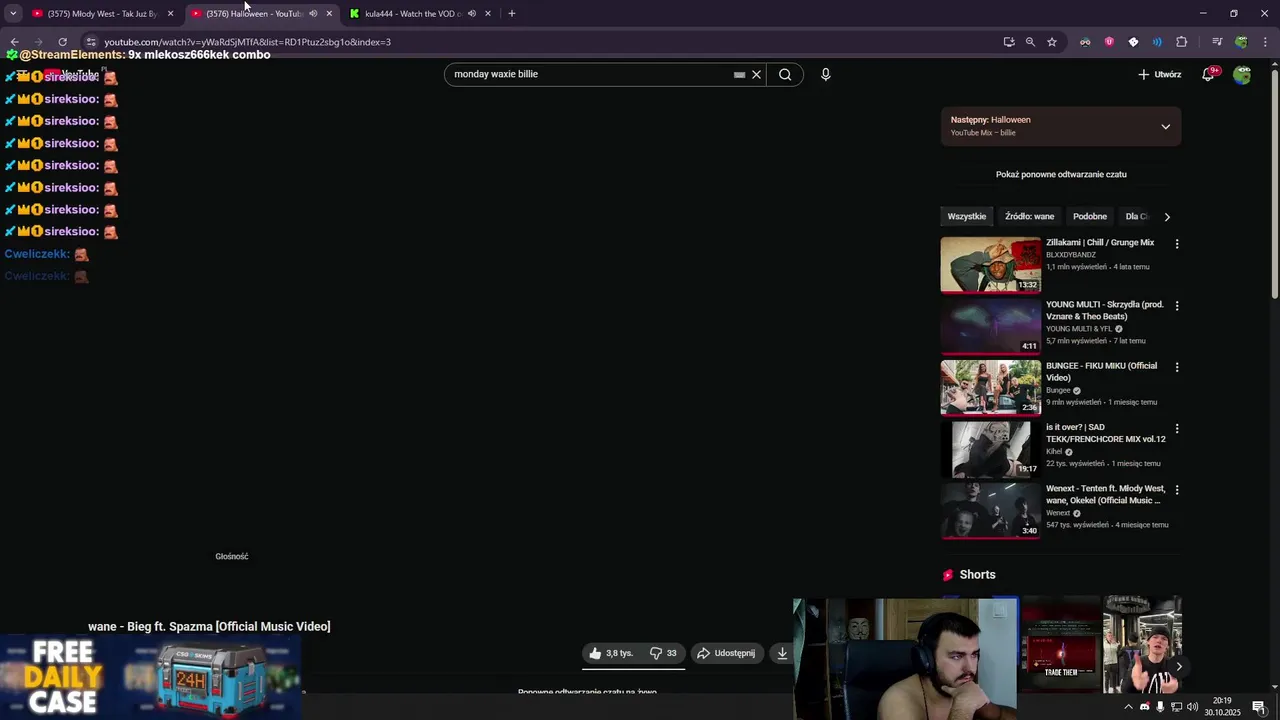Open the media control music-note icon
Viewport: 1280px width, 720px height.
(1217, 42)
